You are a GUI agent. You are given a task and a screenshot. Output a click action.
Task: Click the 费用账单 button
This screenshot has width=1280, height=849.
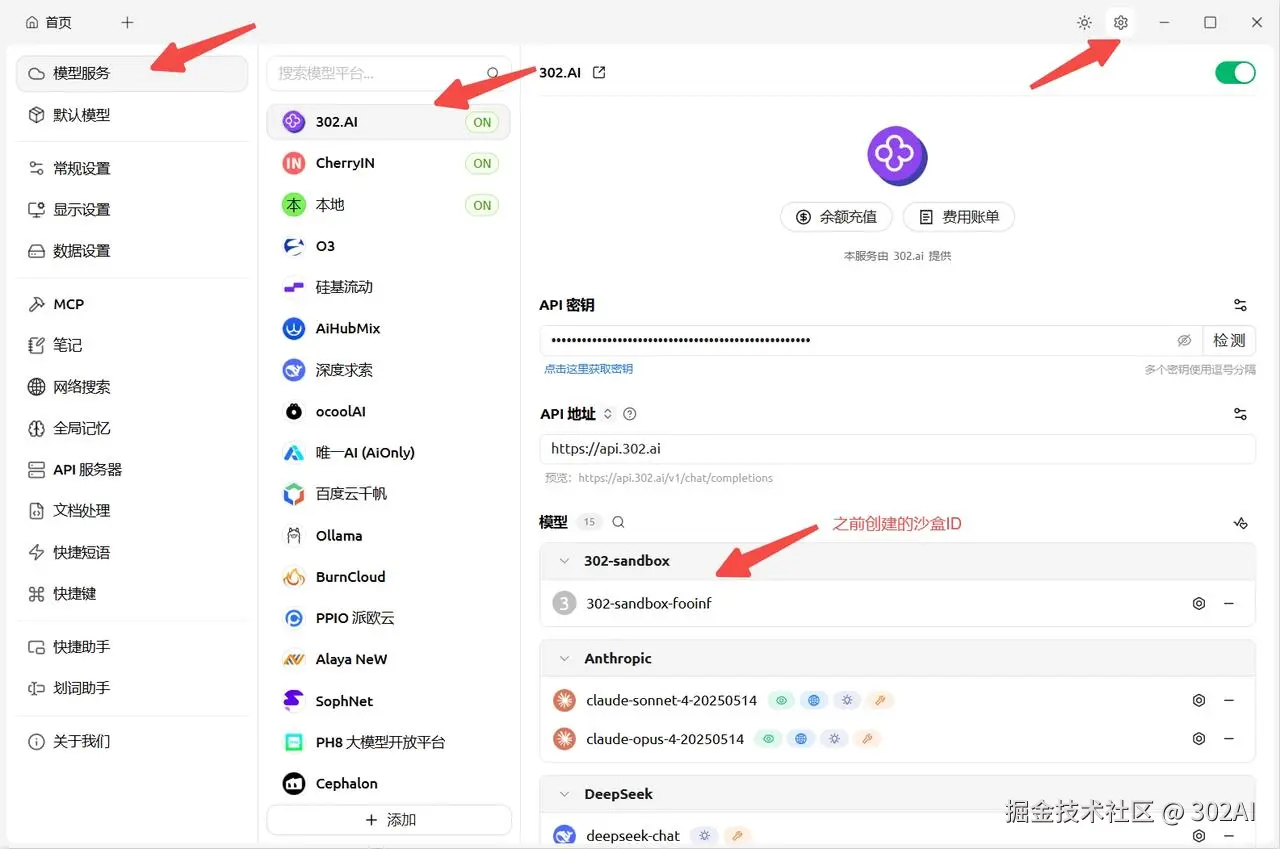click(x=959, y=217)
